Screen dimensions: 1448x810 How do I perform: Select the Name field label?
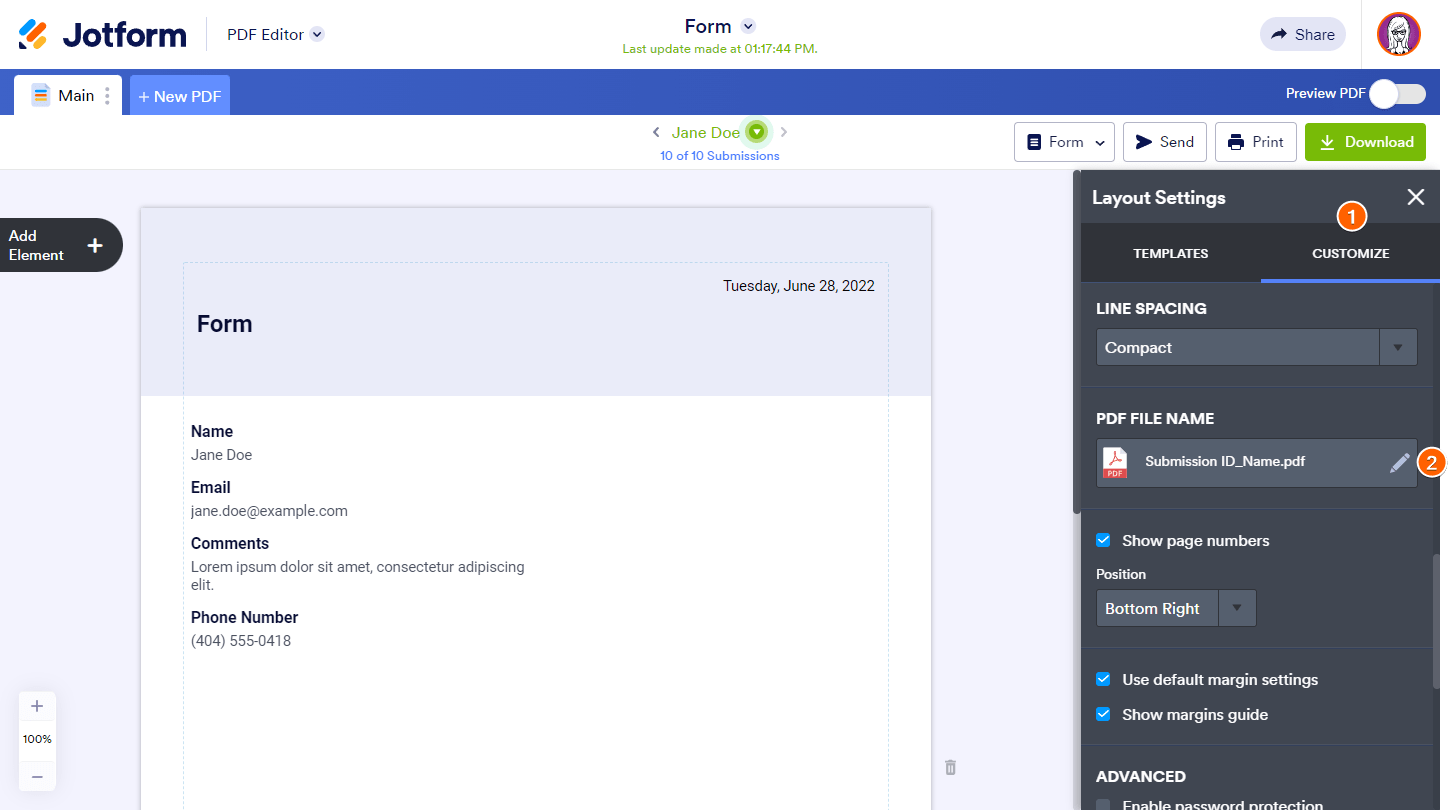click(x=212, y=432)
